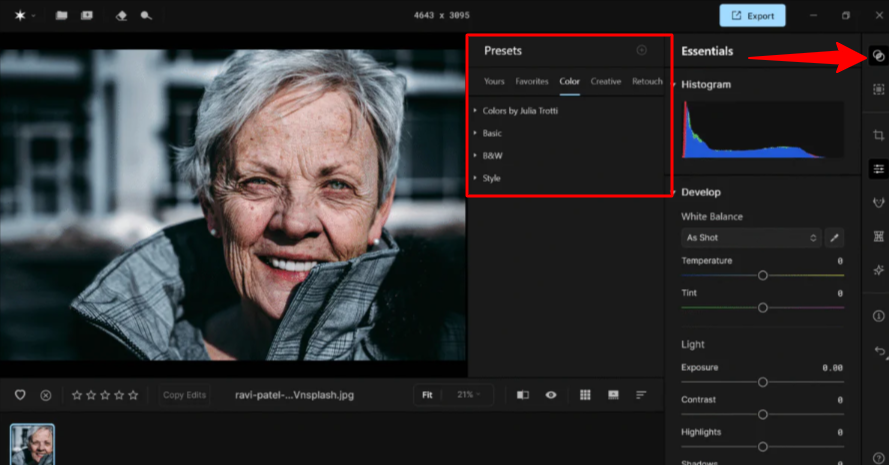Toggle favorite heart for this photo
Screen dimensions: 889x465
pos(20,395)
